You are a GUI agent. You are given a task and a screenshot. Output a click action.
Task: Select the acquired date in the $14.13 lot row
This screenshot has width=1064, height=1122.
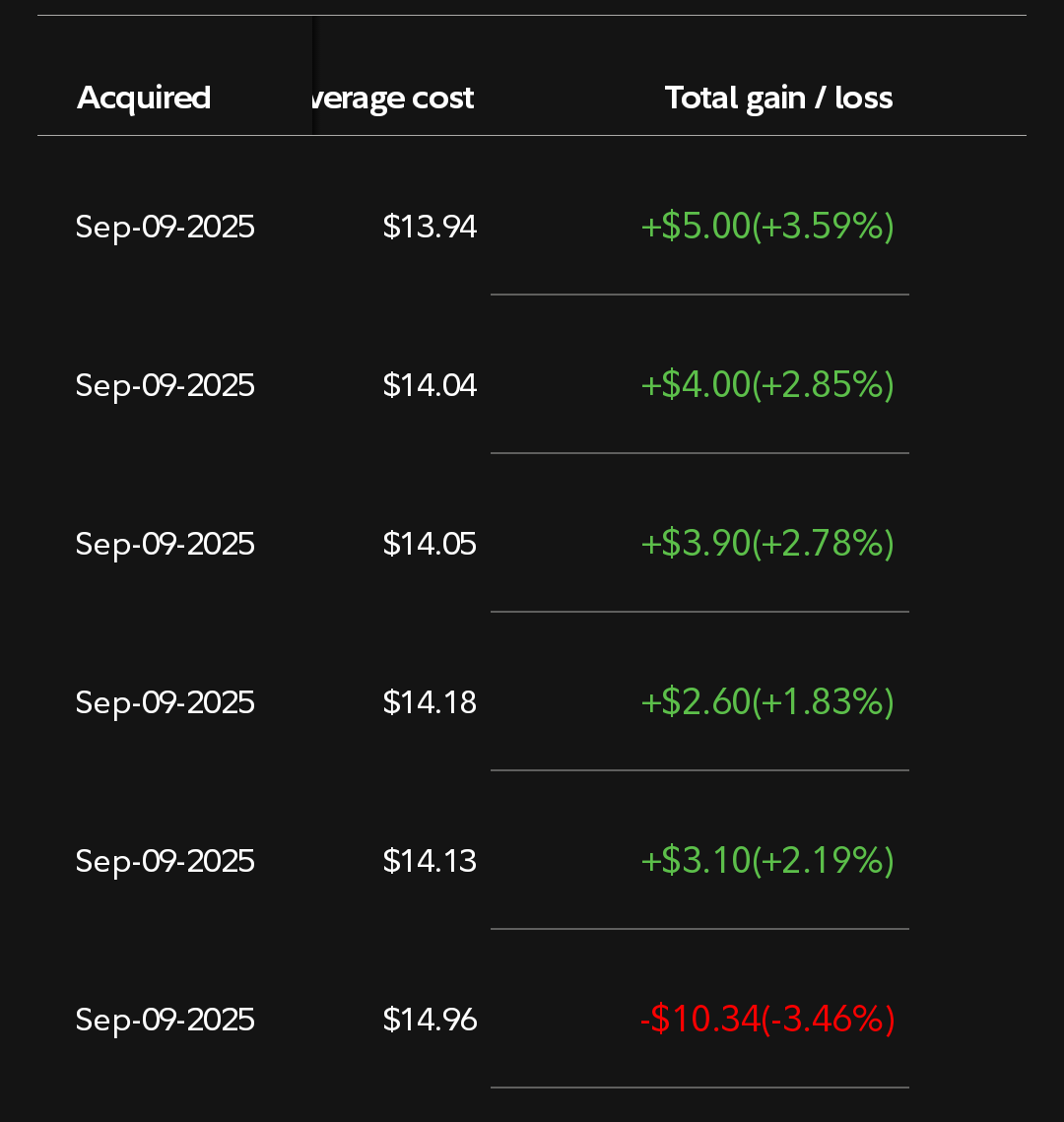[166, 862]
